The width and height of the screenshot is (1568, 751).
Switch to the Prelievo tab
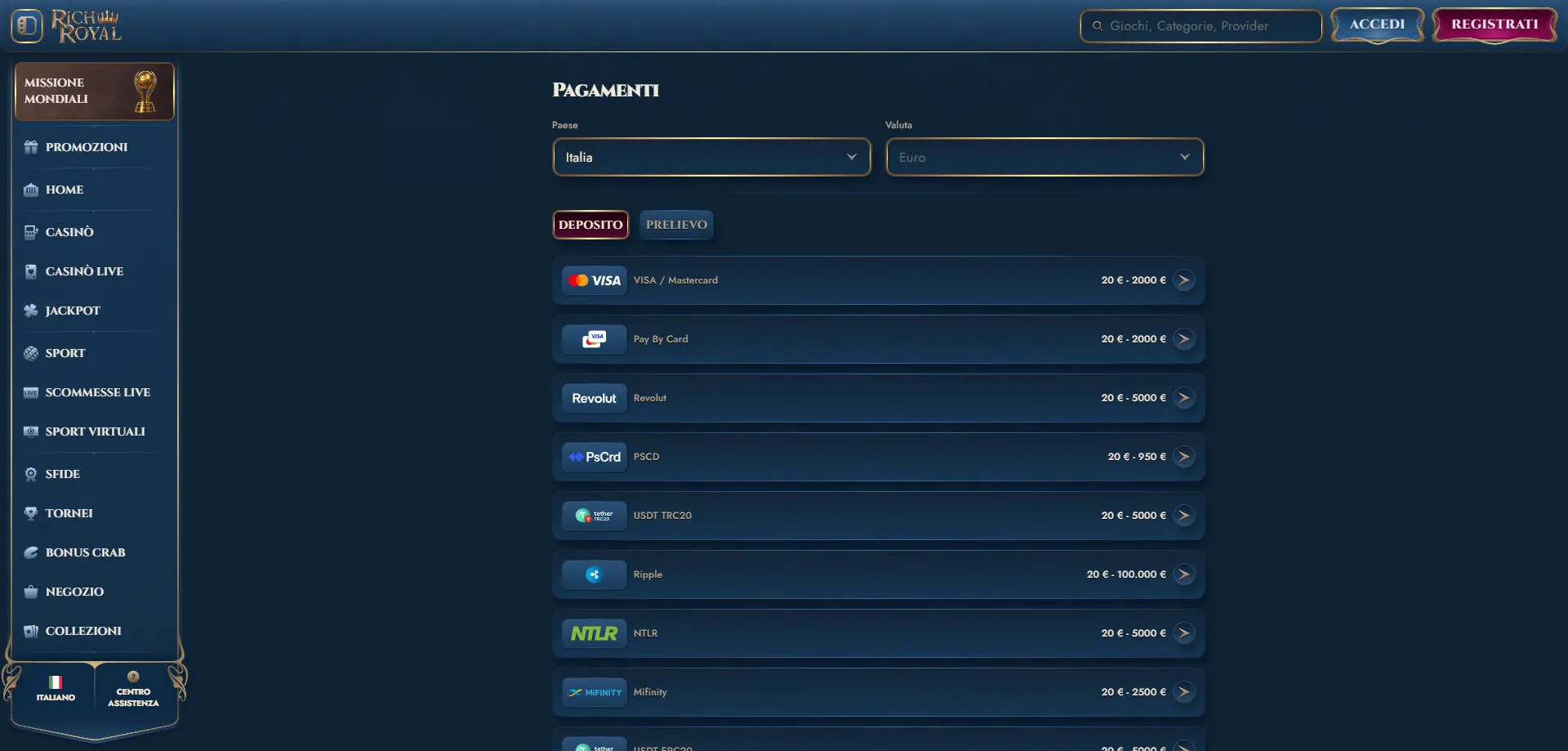(x=676, y=225)
